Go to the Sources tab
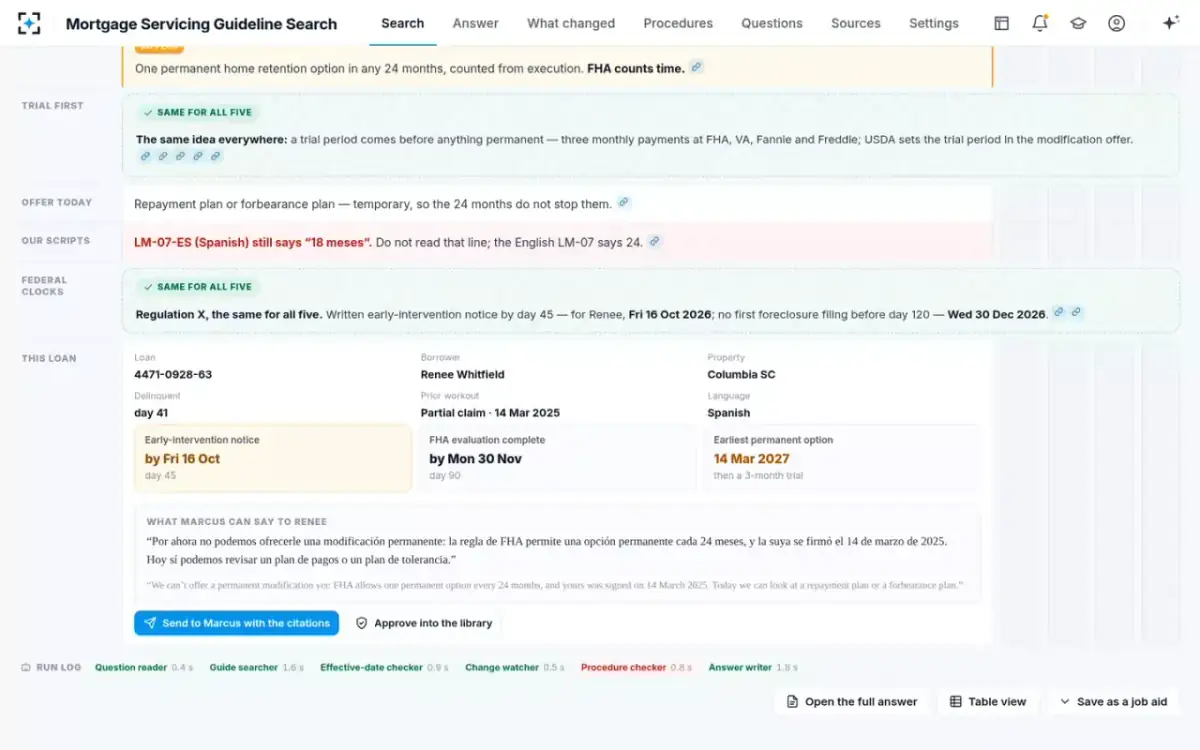The height and width of the screenshot is (750, 1200). tap(856, 23)
